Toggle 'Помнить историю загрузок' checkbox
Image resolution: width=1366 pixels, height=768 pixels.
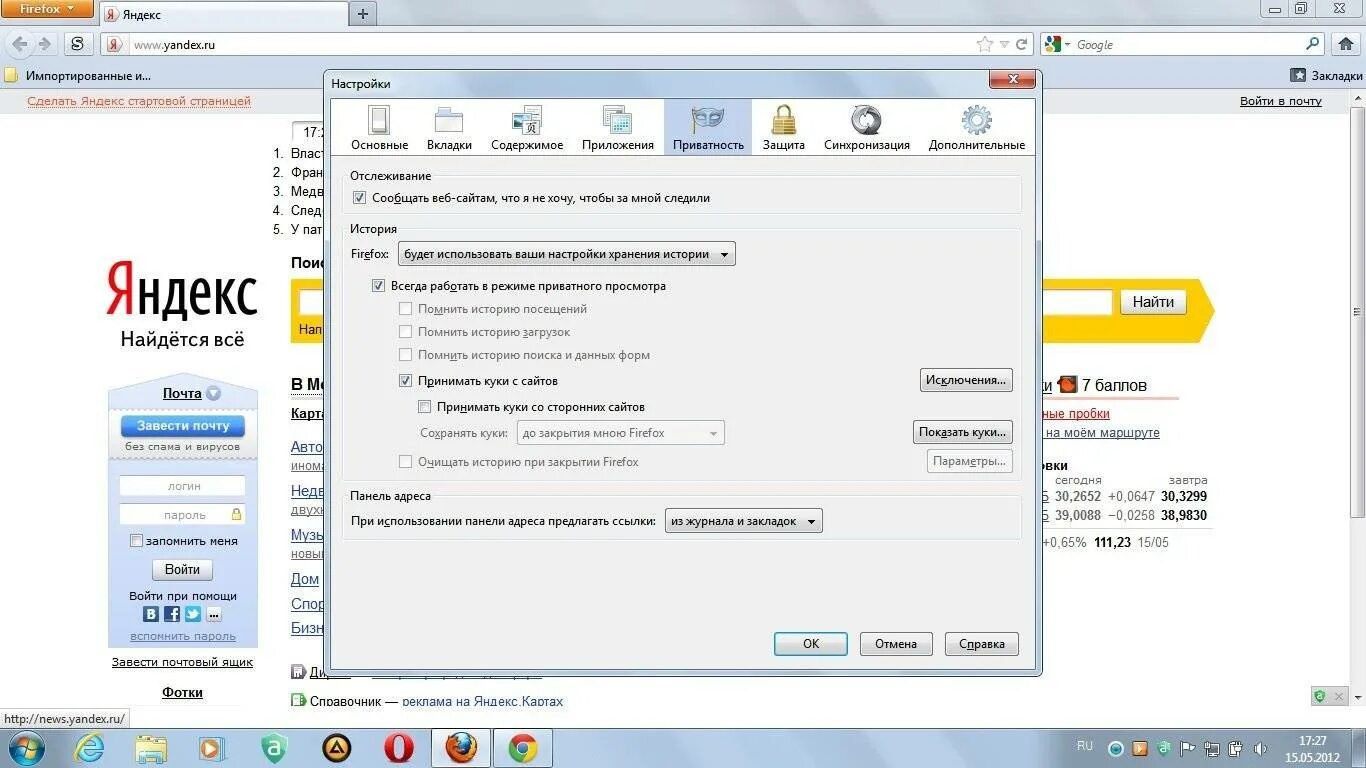[405, 332]
